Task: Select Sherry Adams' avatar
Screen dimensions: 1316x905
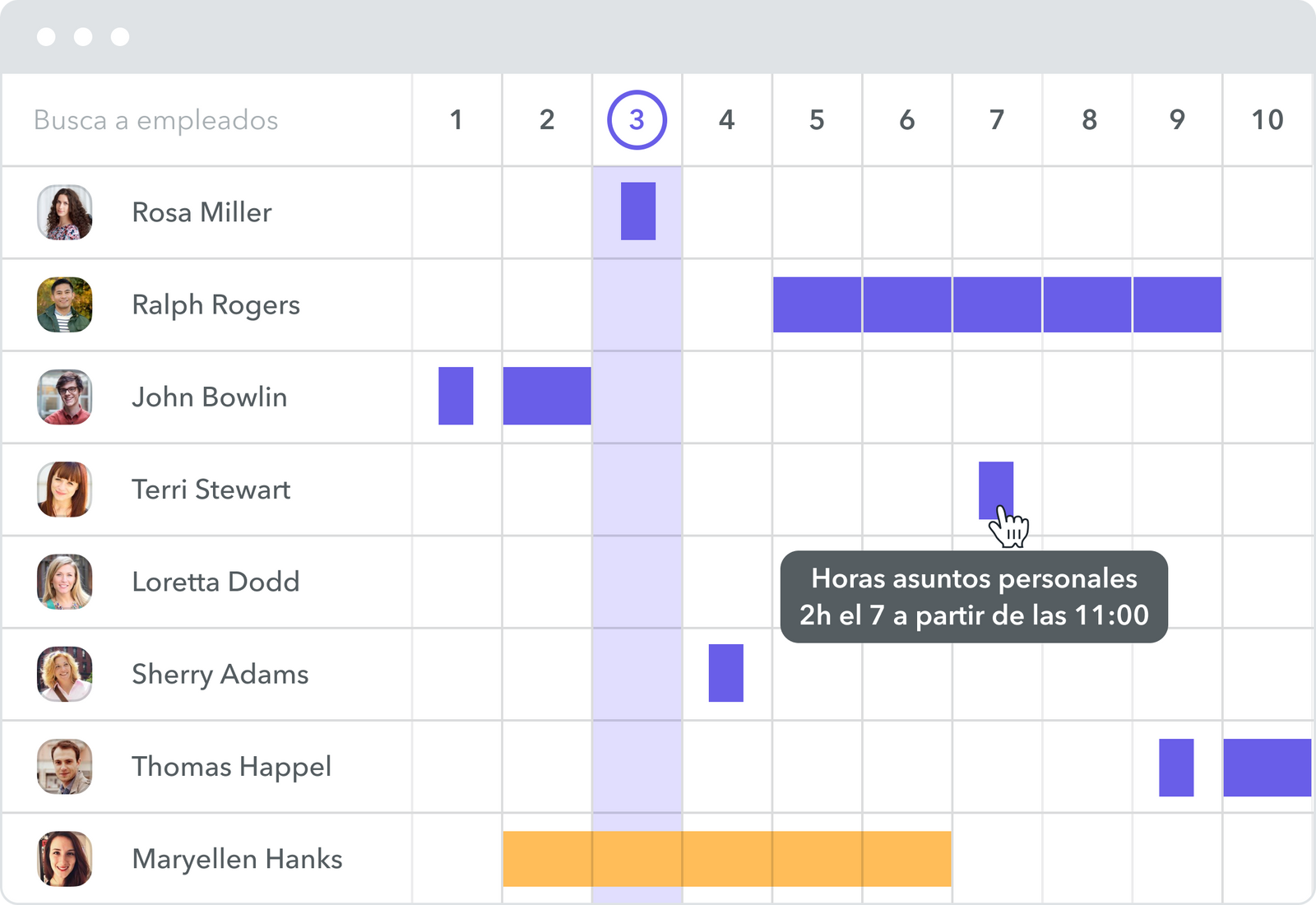Action: pyautogui.click(x=65, y=674)
